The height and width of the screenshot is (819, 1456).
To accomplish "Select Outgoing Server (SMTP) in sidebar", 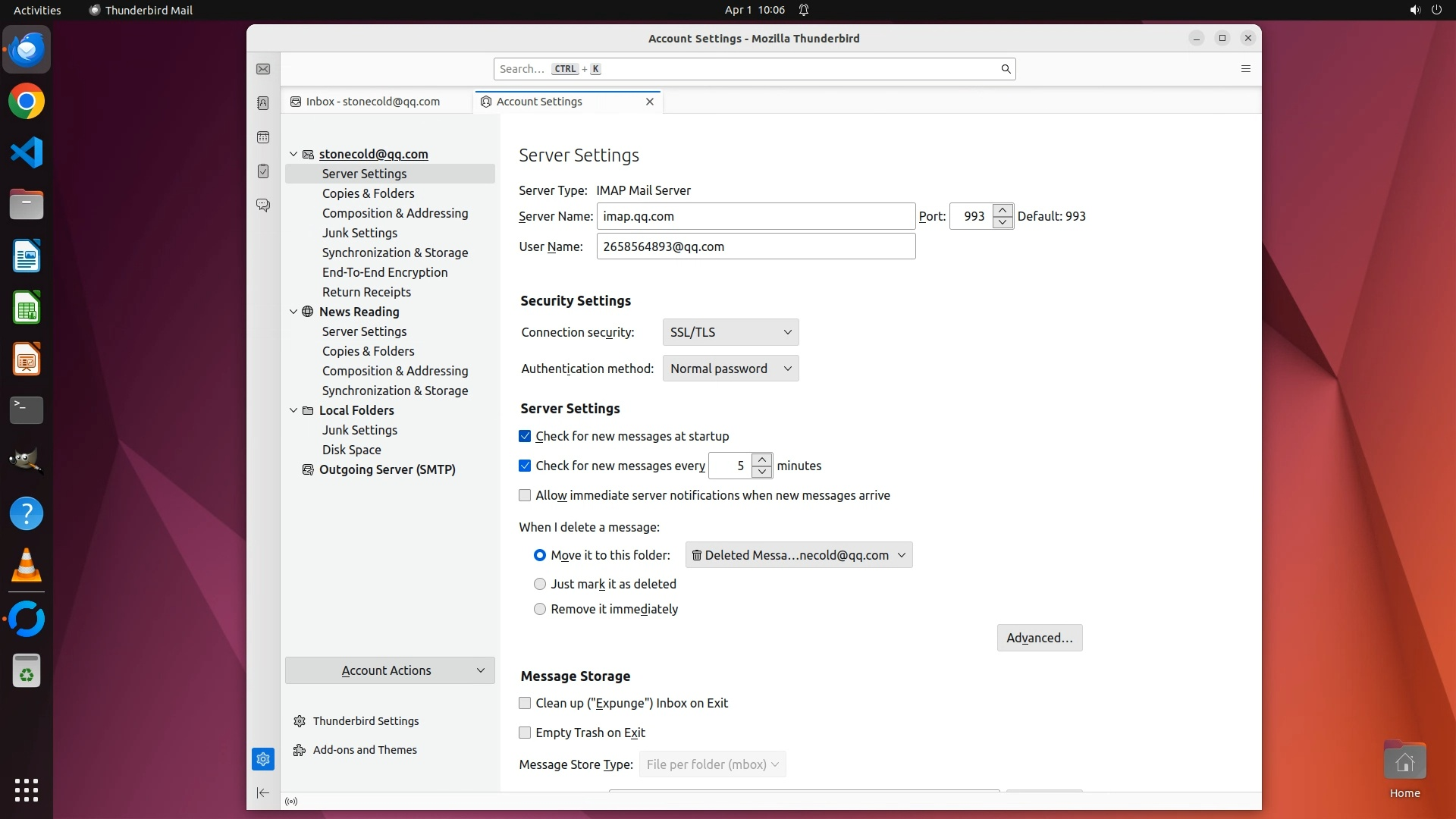I will point(387,469).
